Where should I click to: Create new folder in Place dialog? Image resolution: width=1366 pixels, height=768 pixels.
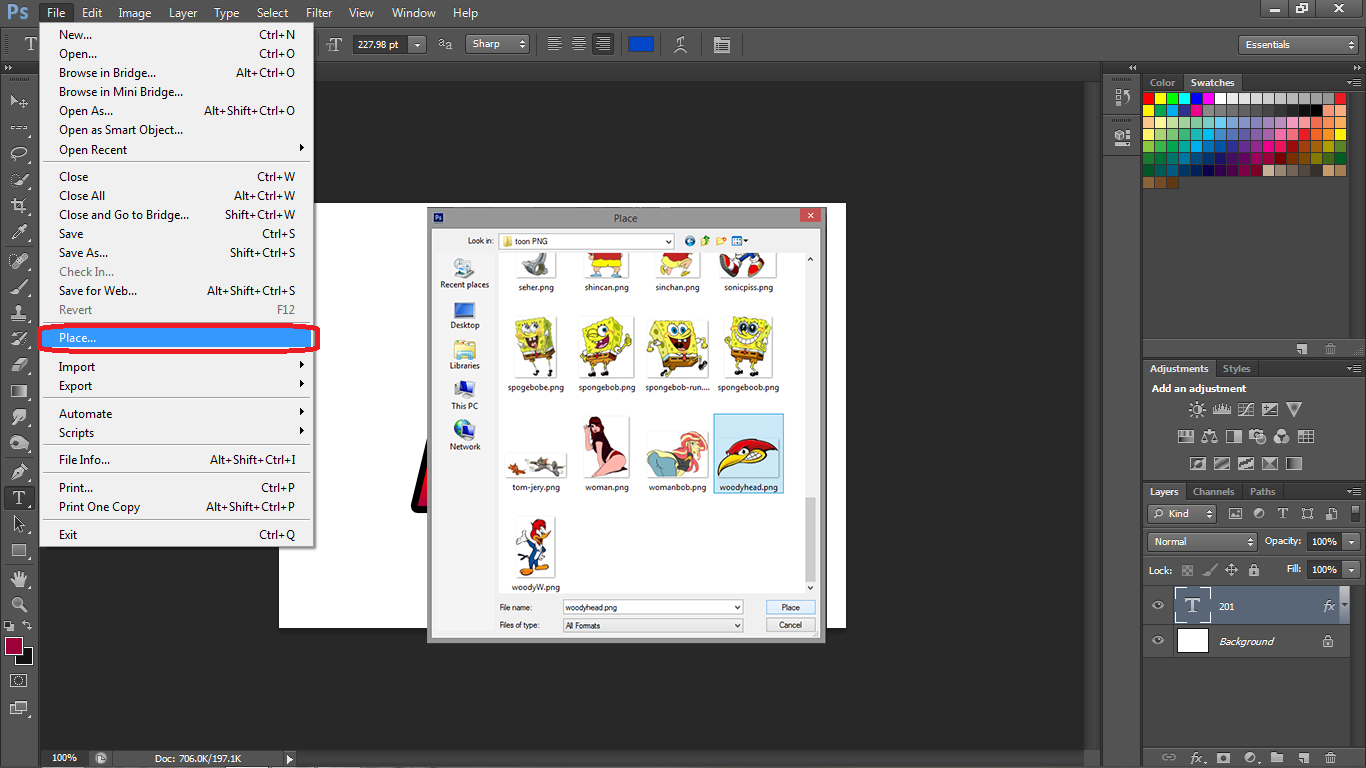click(x=721, y=241)
